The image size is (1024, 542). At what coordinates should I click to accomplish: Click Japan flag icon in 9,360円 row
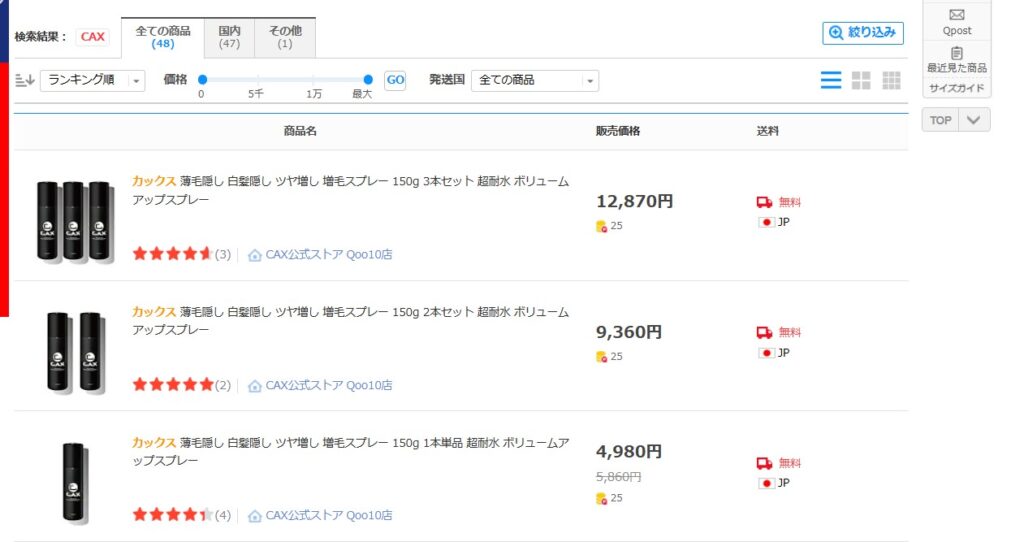point(766,353)
